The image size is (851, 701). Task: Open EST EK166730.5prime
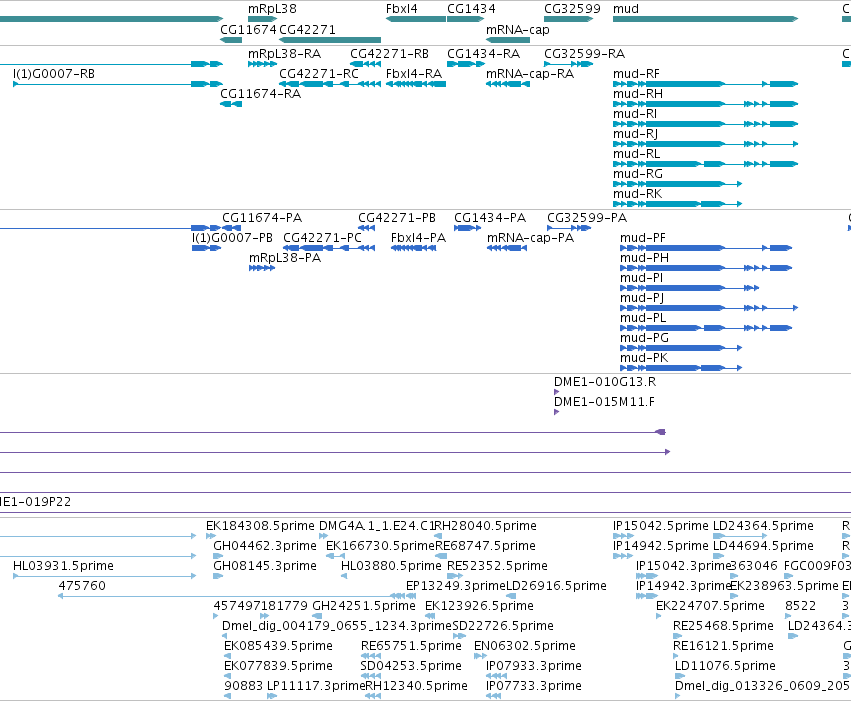[x=335, y=556]
